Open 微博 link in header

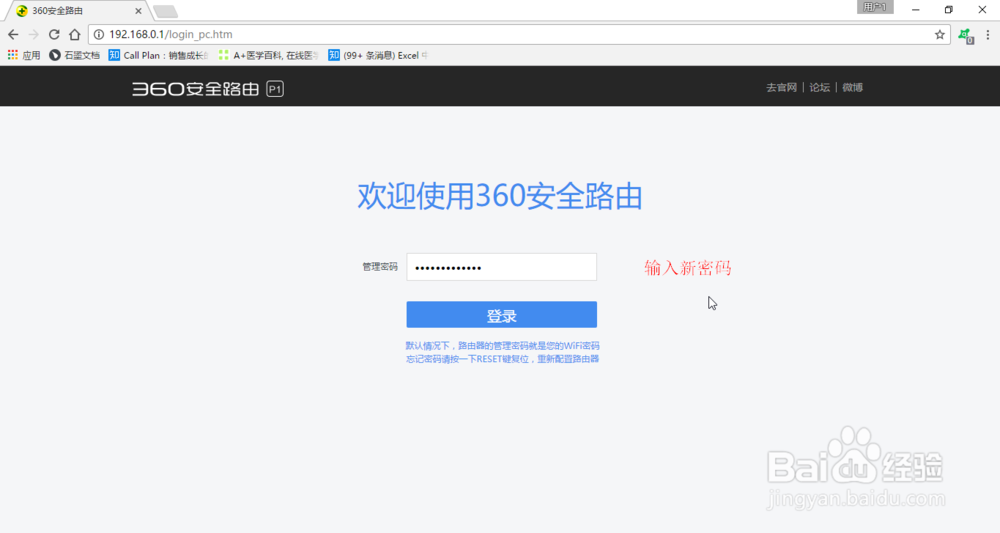[853, 87]
